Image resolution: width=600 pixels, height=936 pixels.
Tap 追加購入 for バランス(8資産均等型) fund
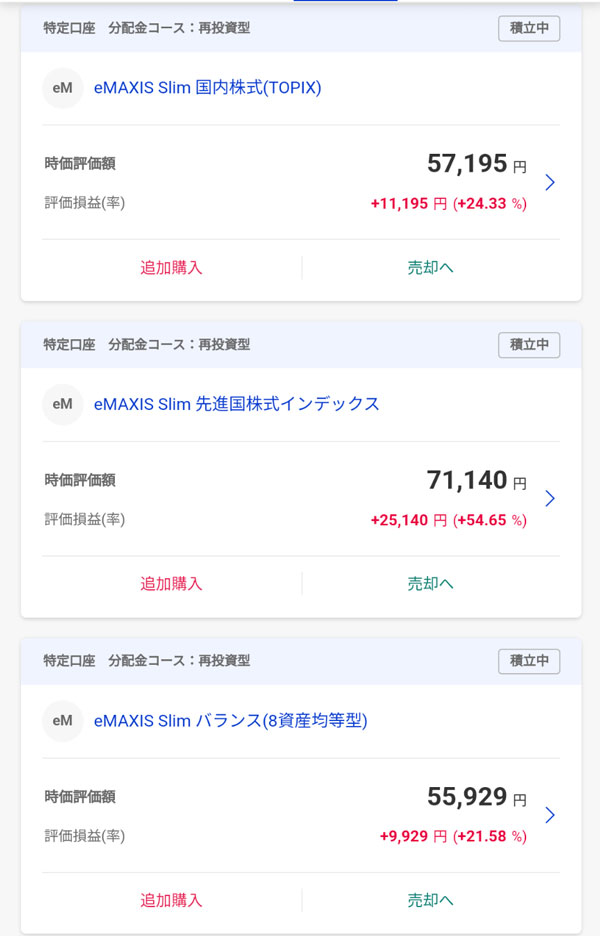tap(171, 901)
